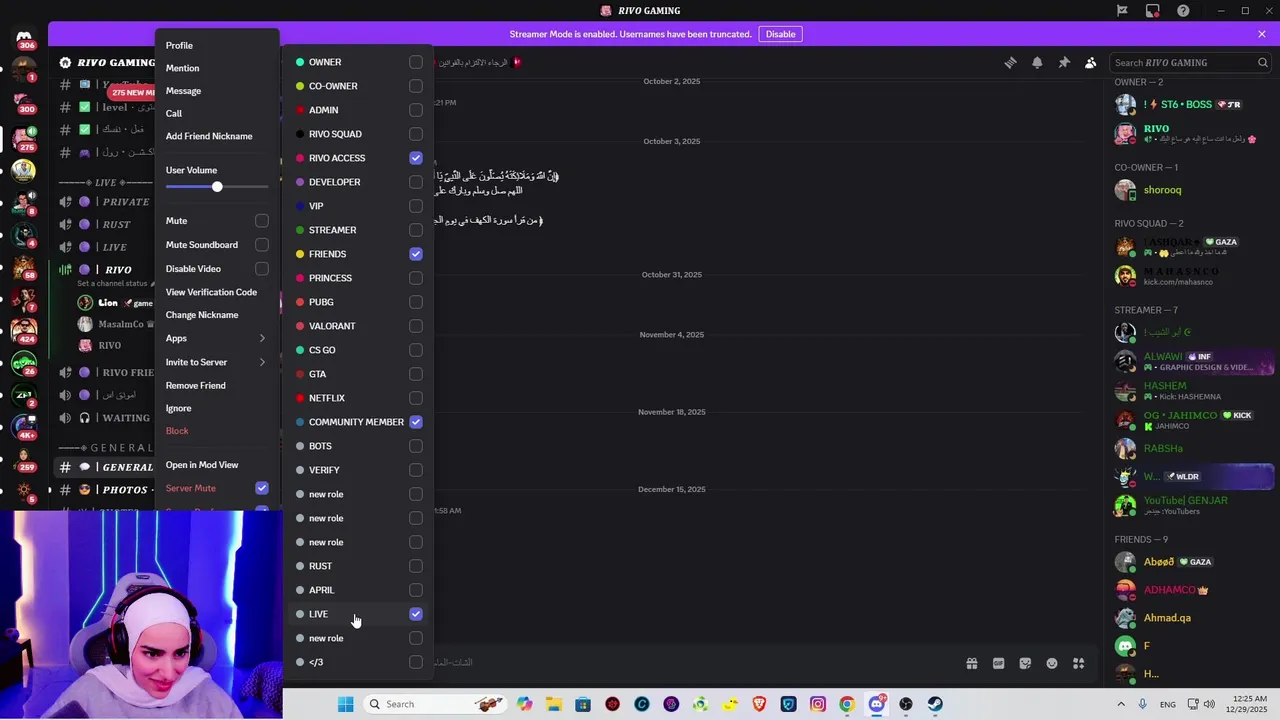Click Search RIVO GAMING input field
This screenshot has height=720, width=1280.
(x=1191, y=62)
